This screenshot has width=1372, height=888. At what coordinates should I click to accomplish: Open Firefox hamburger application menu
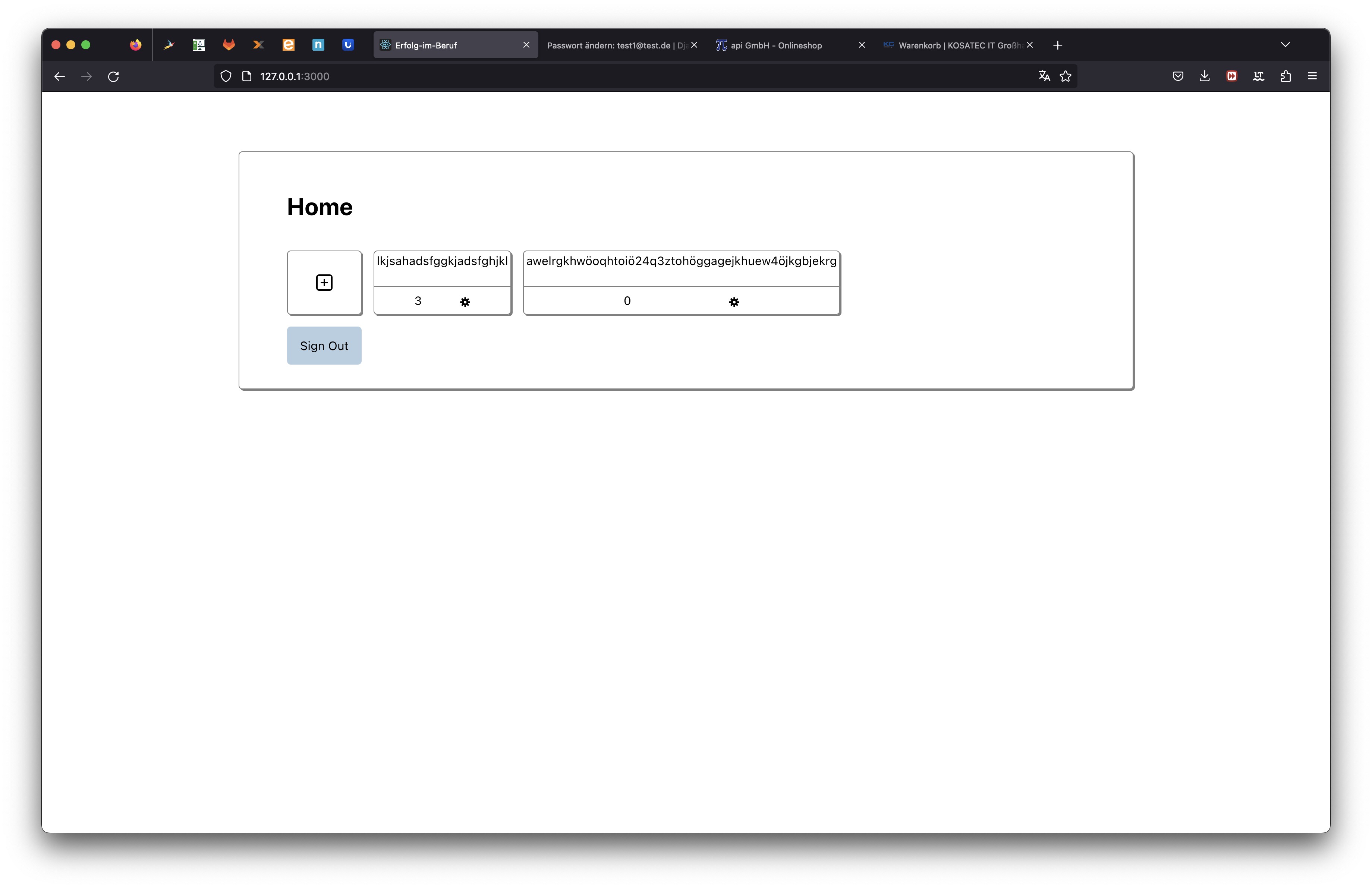[1312, 76]
